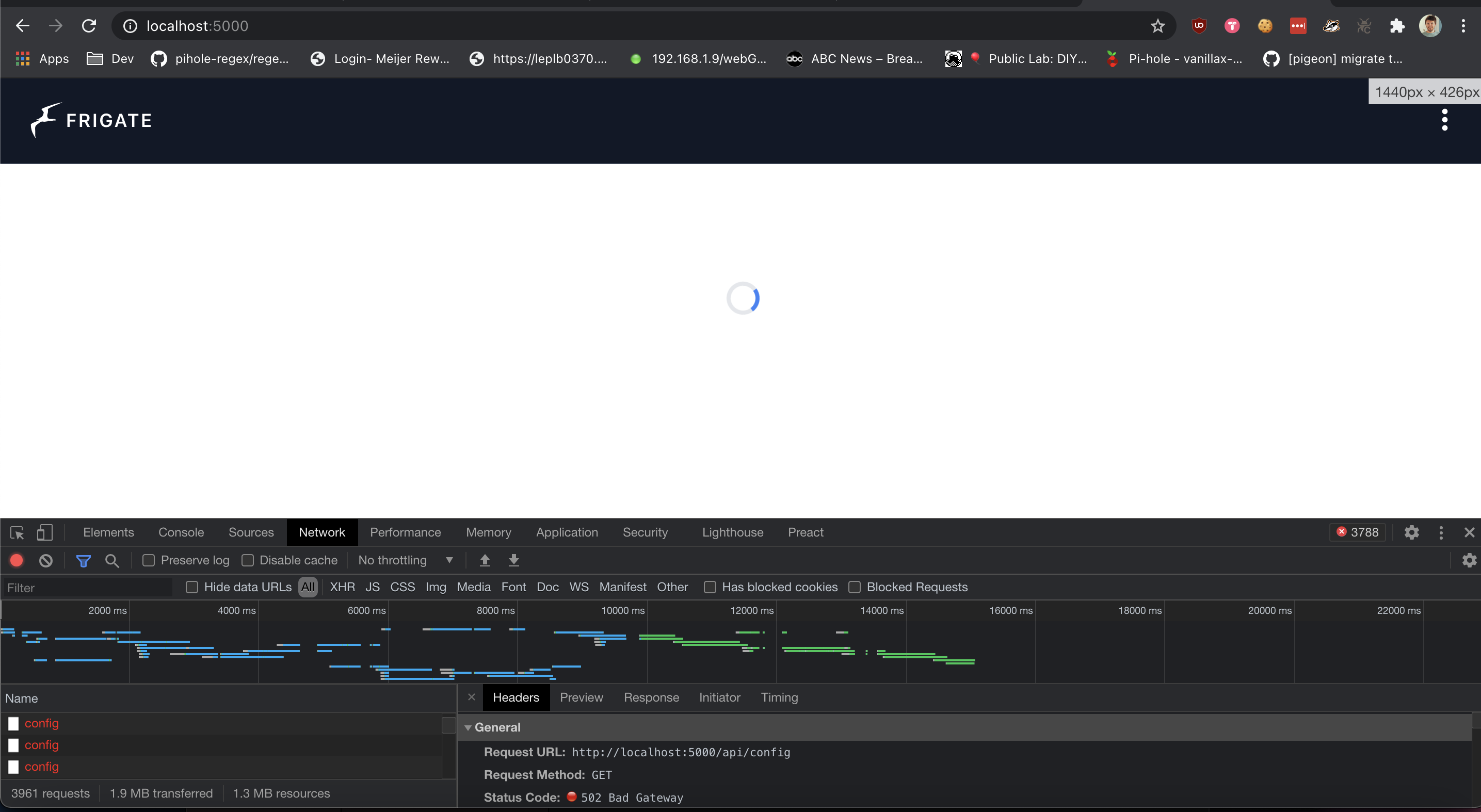Click the address bar URL
The height and width of the screenshot is (812, 1481).
pyautogui.click(x=197, y=26)
